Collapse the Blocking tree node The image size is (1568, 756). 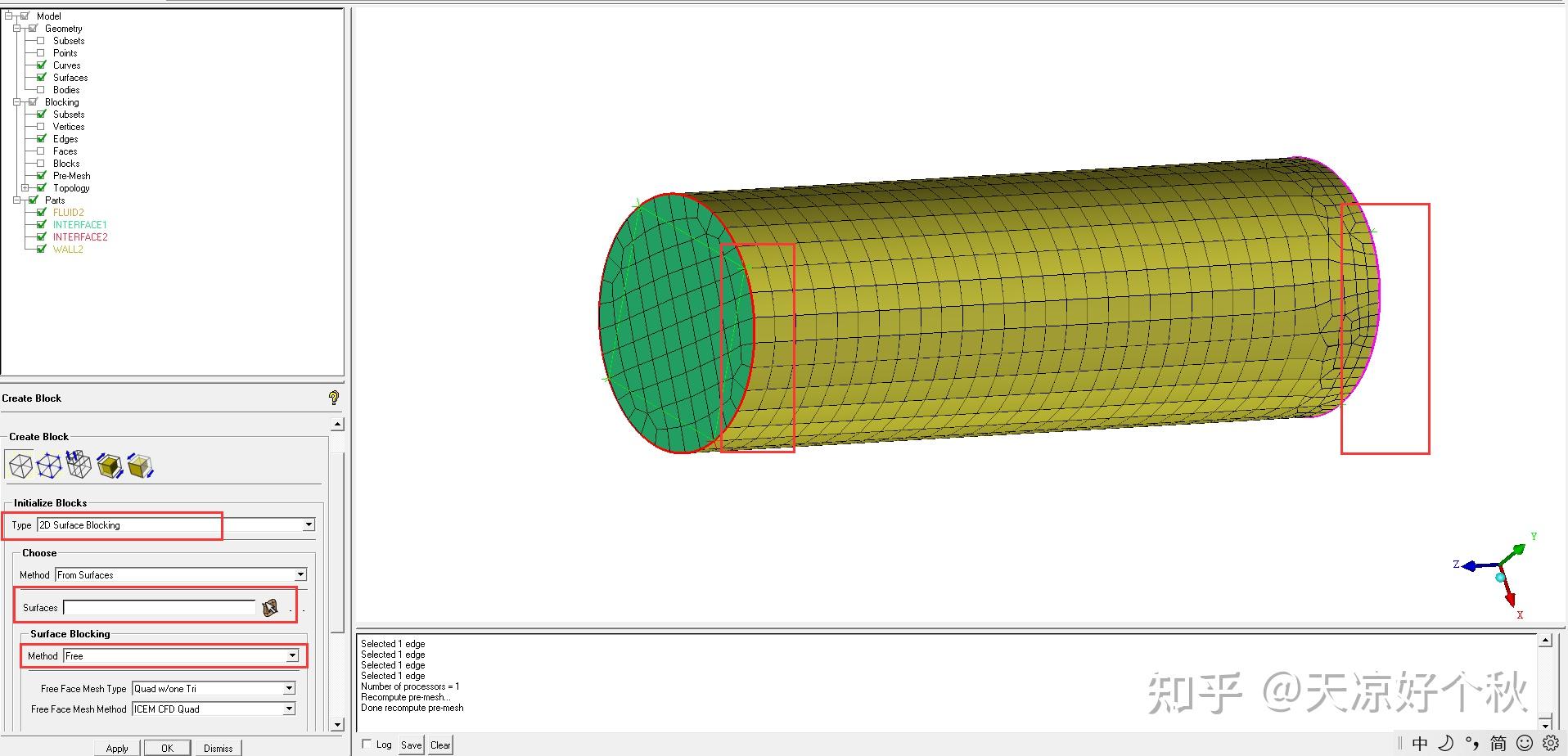tap(16, 102)
